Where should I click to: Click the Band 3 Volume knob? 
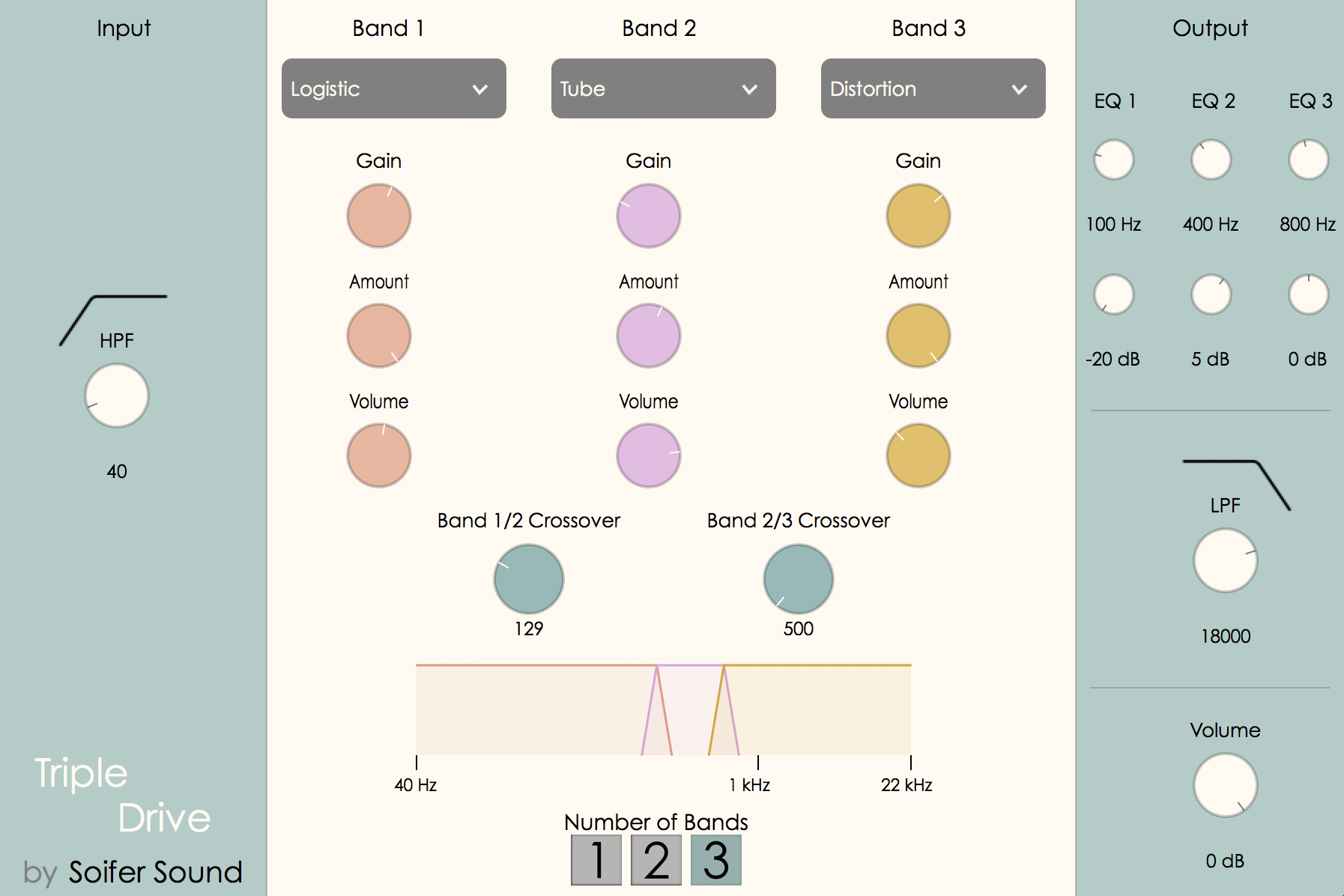point(918,455)
